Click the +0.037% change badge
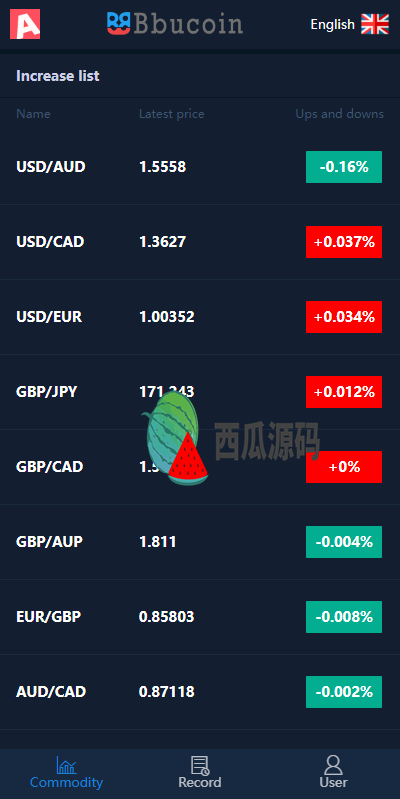 coord(344,242)
